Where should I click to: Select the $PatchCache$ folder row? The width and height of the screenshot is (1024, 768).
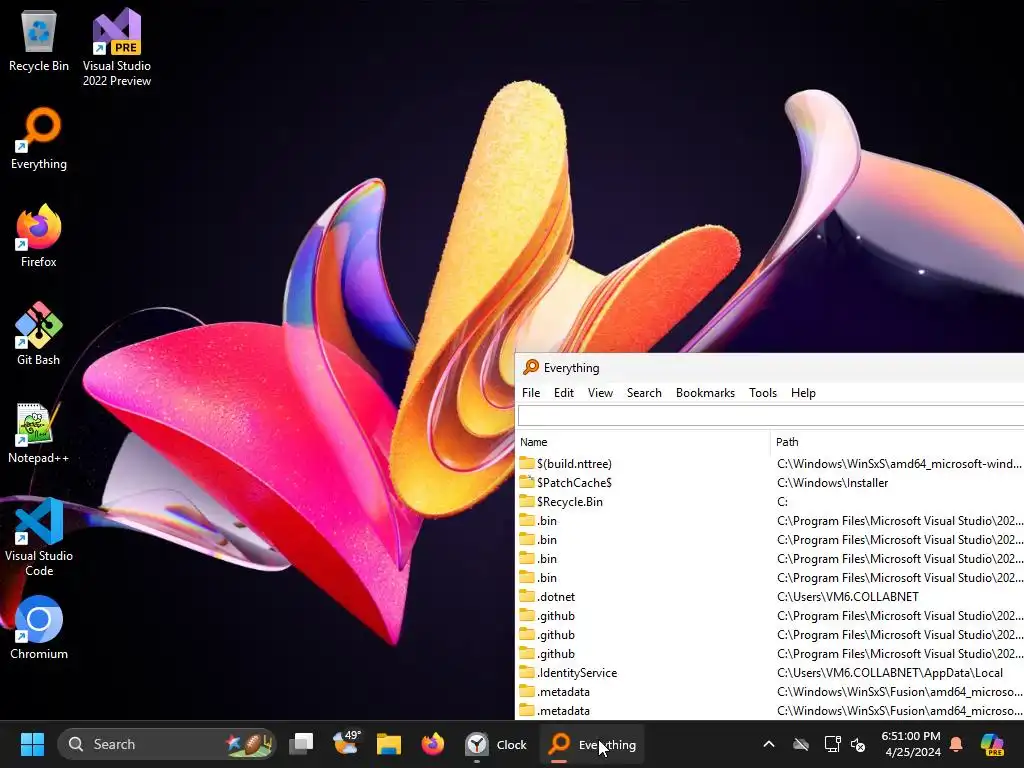771,483
